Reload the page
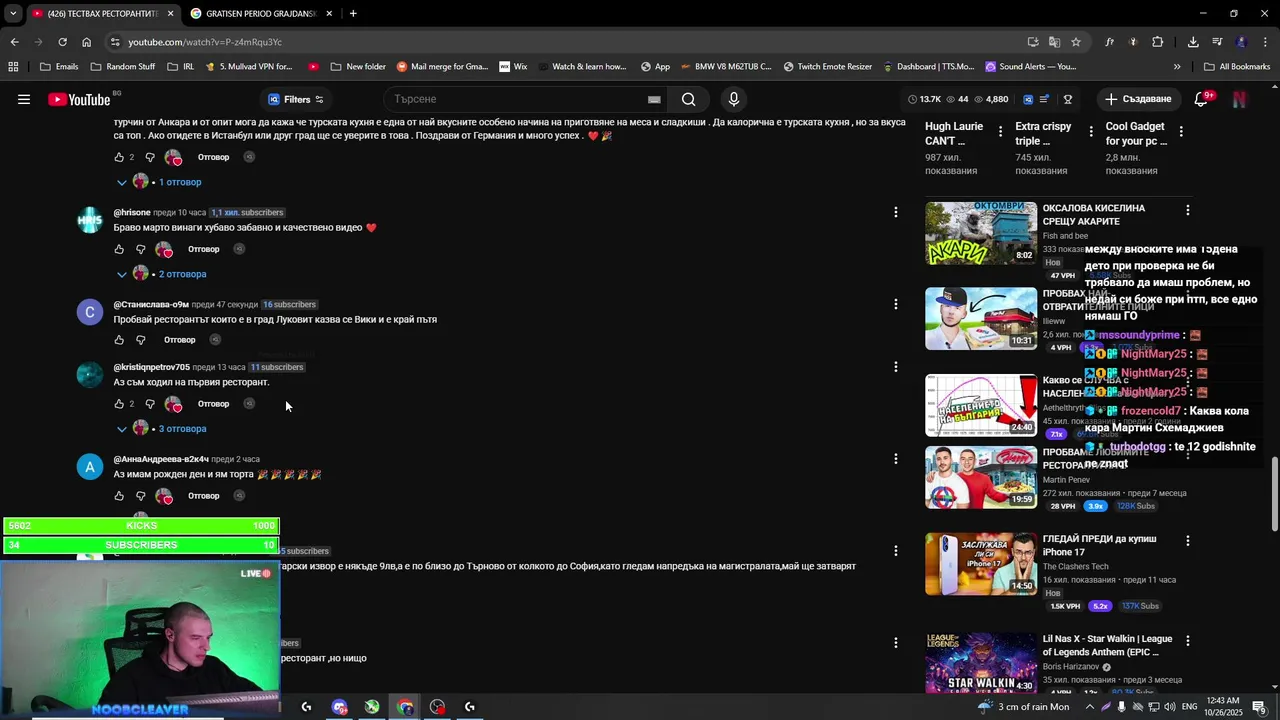 tap(62, 42)
